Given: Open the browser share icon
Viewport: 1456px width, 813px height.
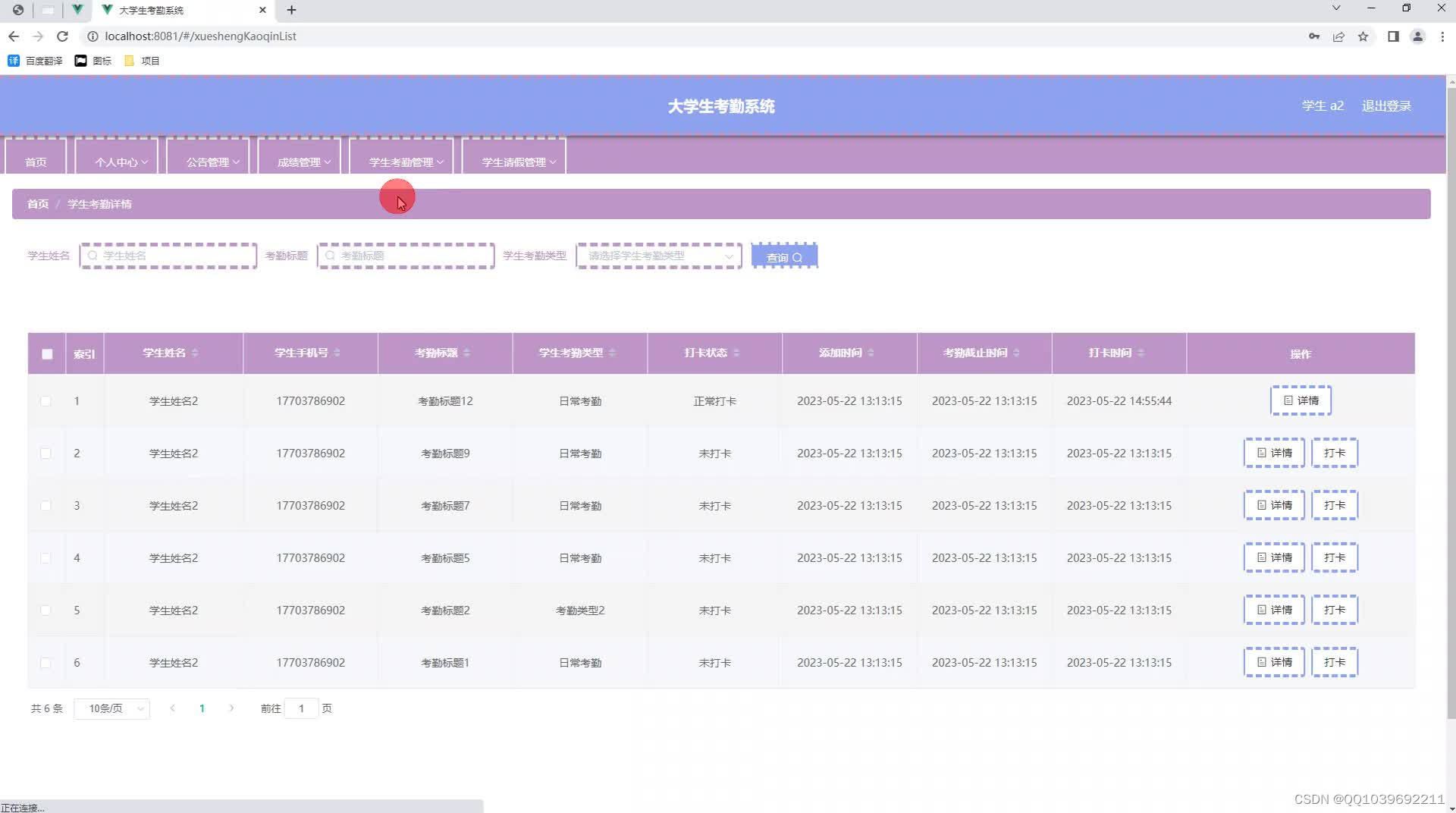Looking at the screenshot, I should 1338,36.
